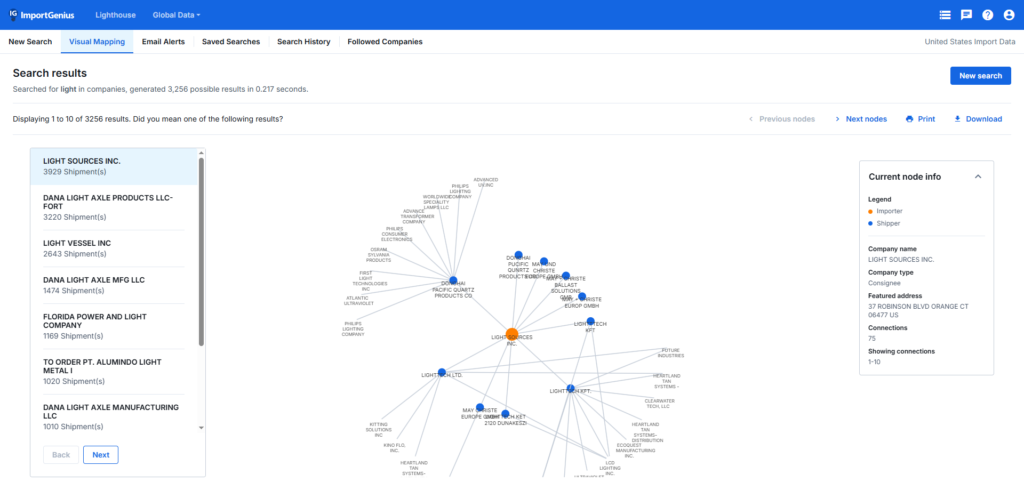
Task: Switch to the Email Alerts tab
Action: 163,42
